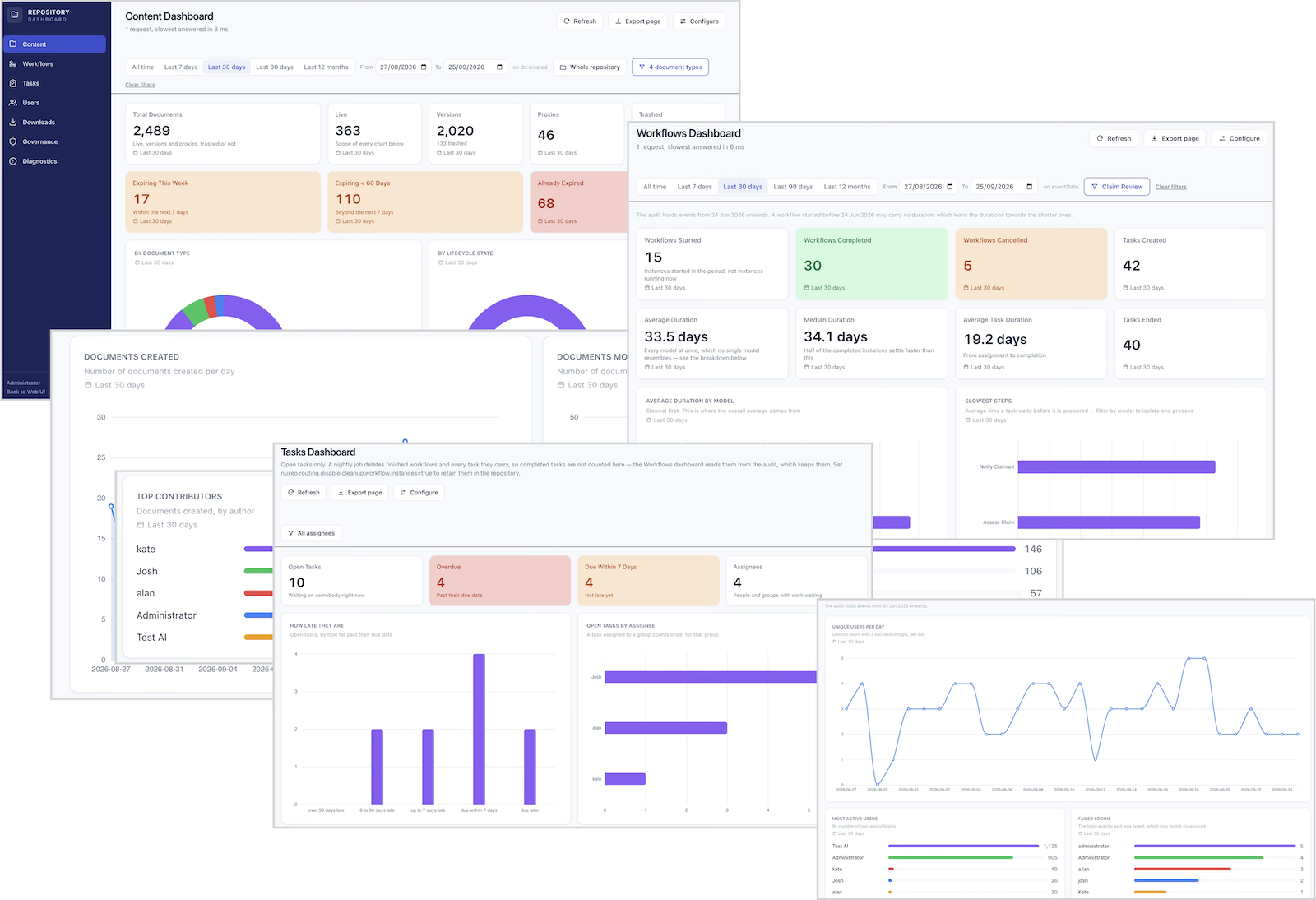Click Test AI in Top Contributors list
Screen dimensions: 1316x900
coord(151,638)
